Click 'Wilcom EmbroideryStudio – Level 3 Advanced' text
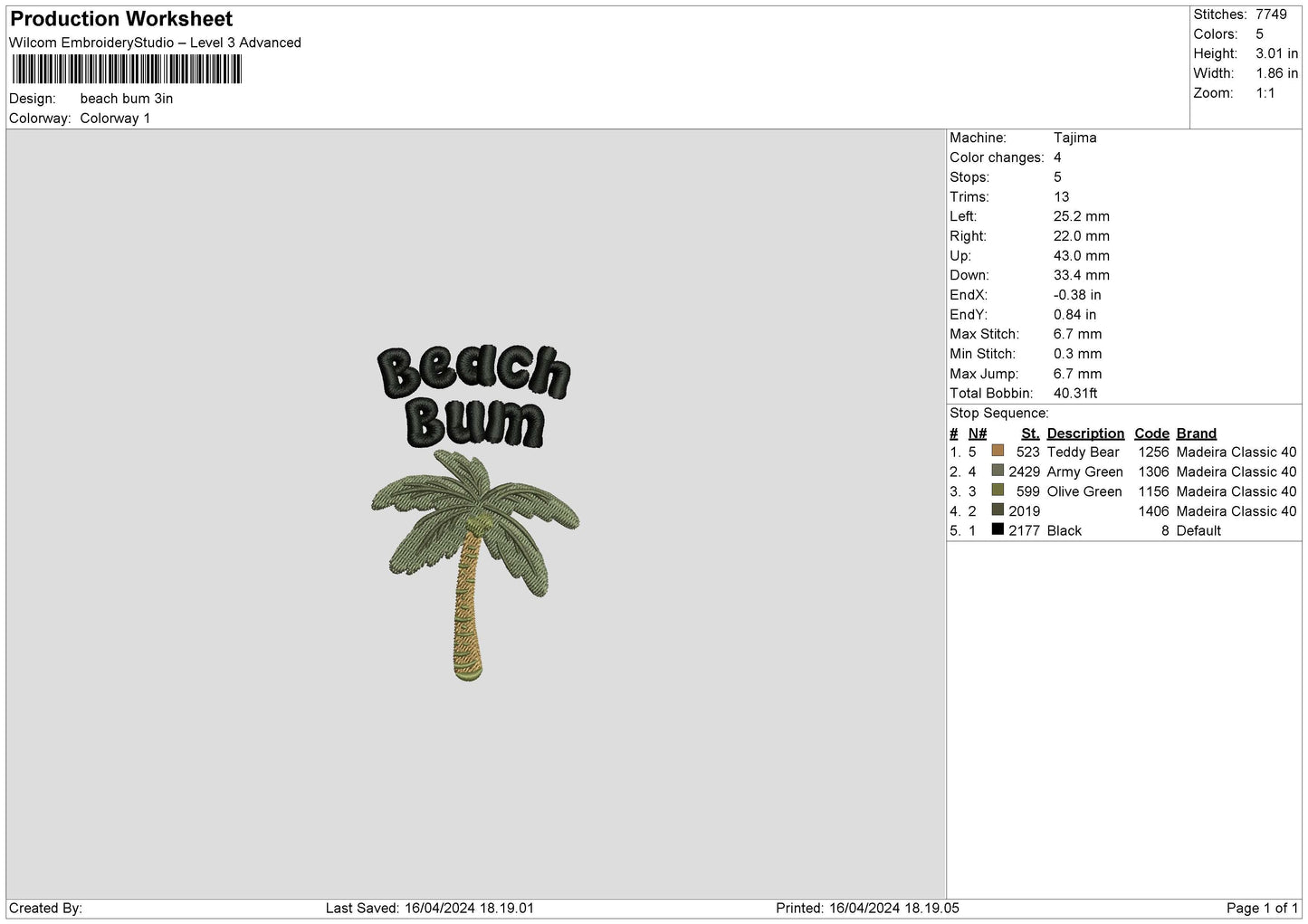Screen dimensions: 1308x924 coord(155,43)
